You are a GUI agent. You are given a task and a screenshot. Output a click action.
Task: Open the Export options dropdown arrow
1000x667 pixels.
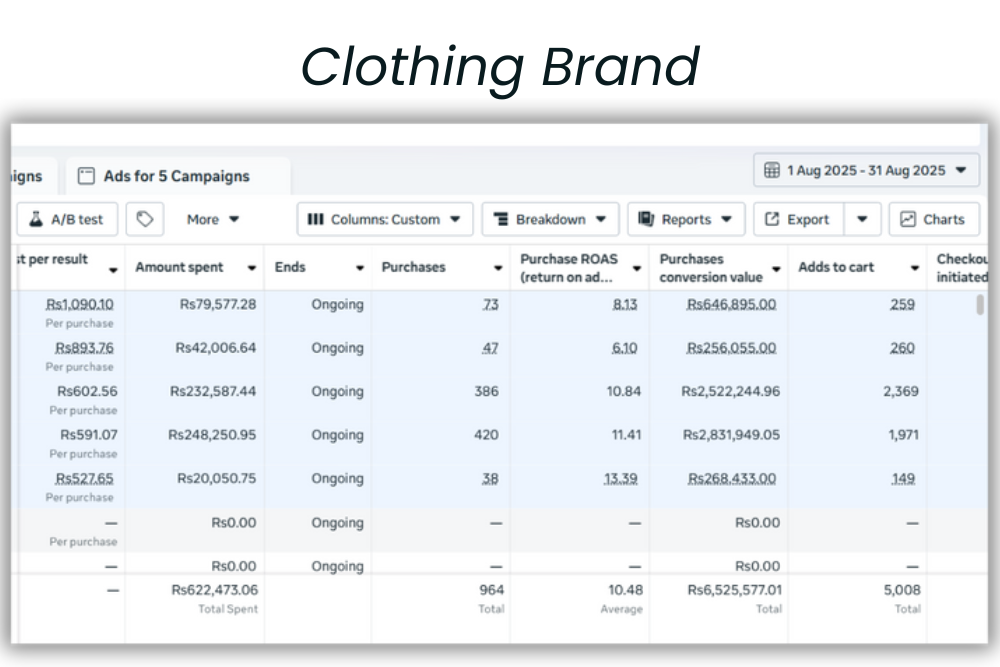(x=862, y=219)
